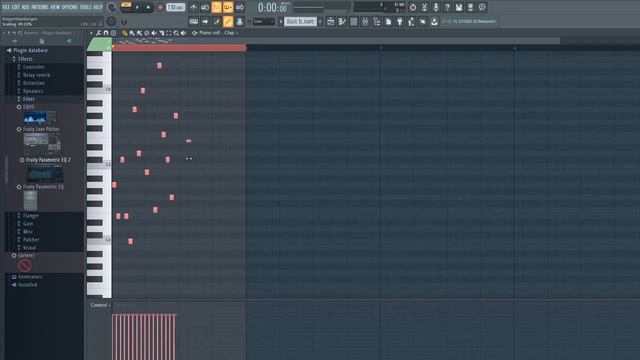
Task: Select the piano roll Select tool
Action: coord(169,33)
